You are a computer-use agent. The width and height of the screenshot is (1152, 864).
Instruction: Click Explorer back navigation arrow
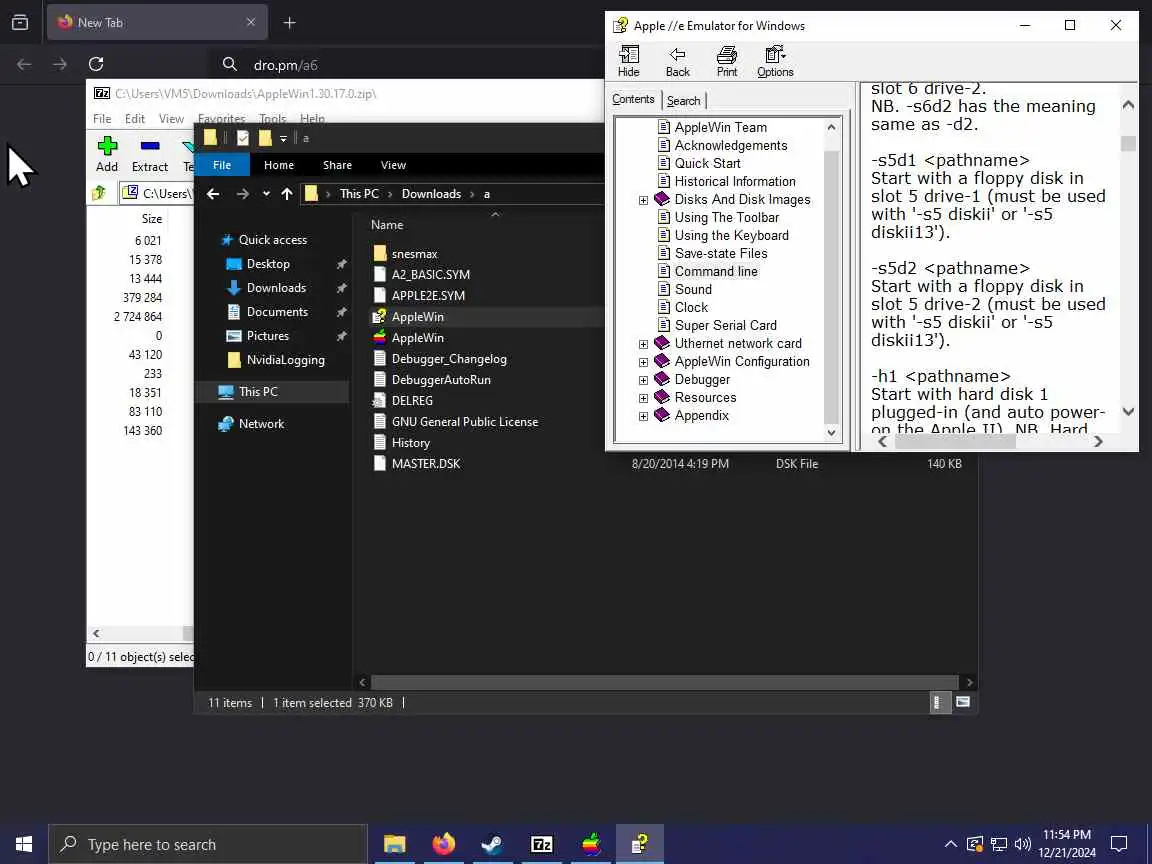pos(213,194)
